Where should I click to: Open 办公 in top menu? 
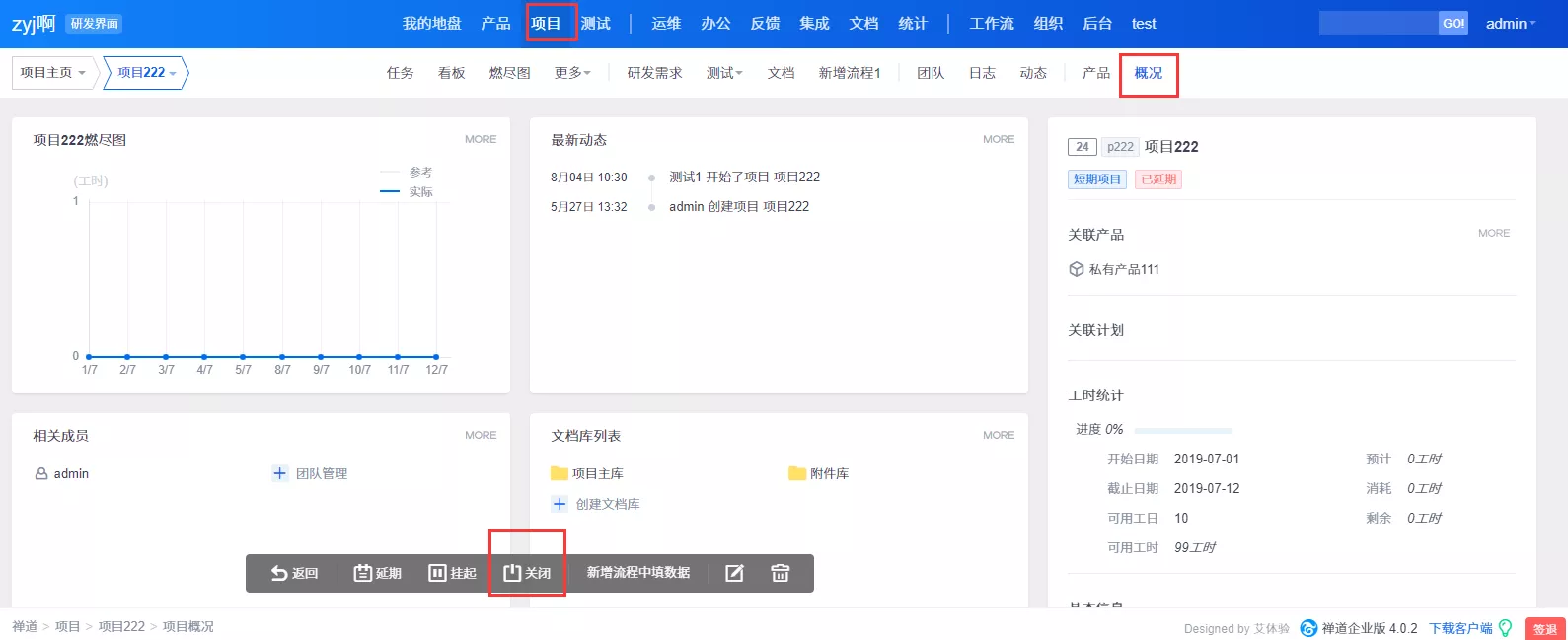coord(715,24)
